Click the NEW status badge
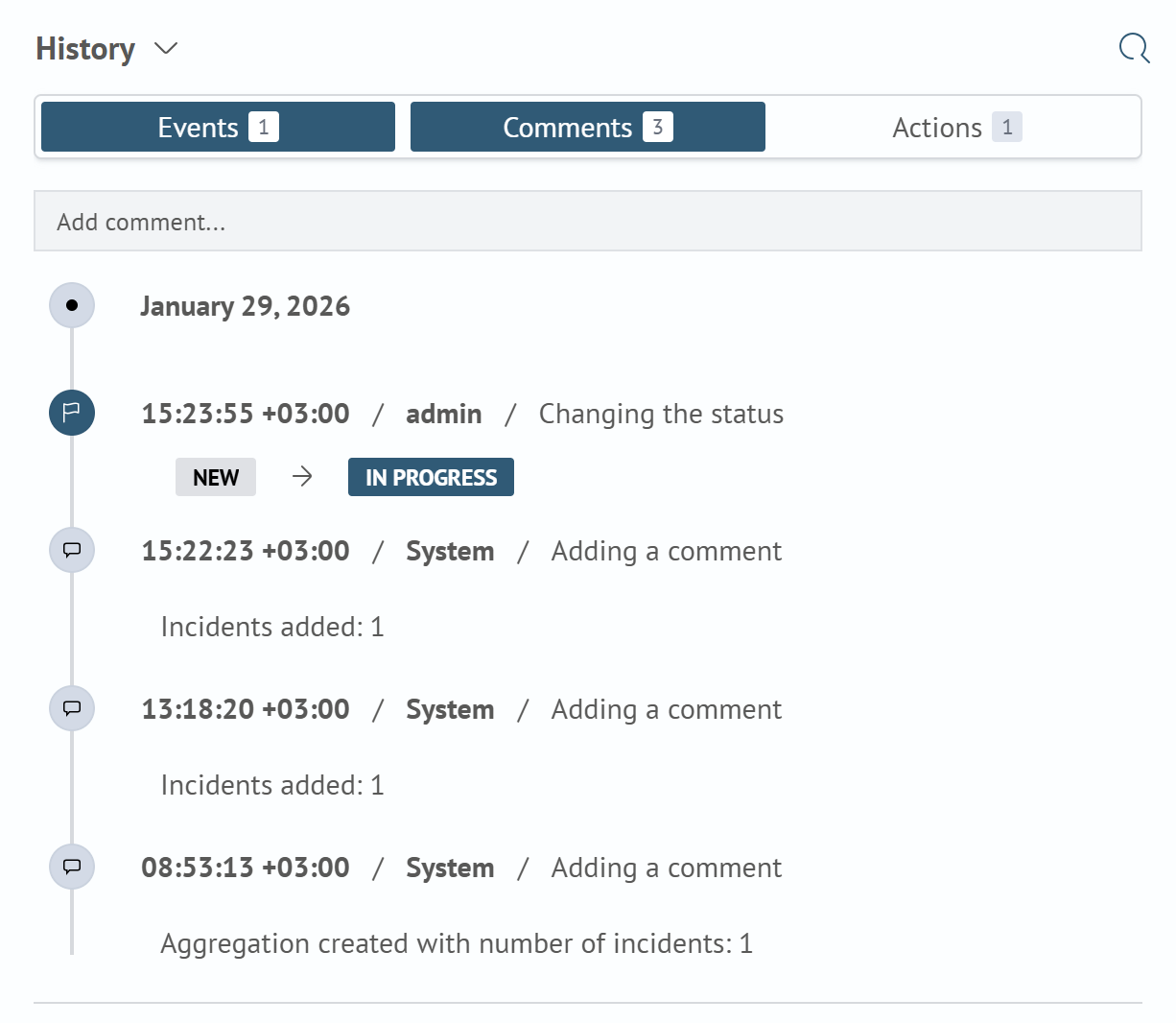 [x=215, y=477]
